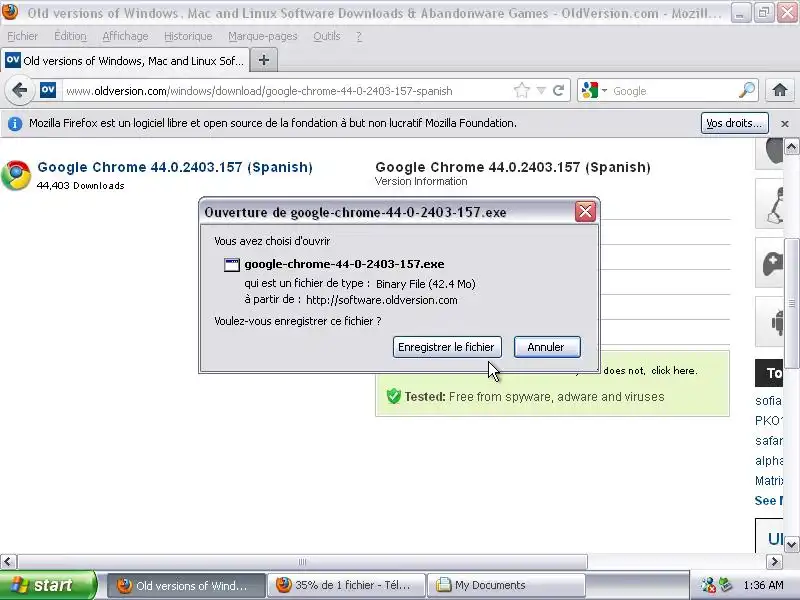Viewport: 800px width, 600px height.
Task: Open the 'sofia' sidebar link
Action: click(x=768, y=401)
